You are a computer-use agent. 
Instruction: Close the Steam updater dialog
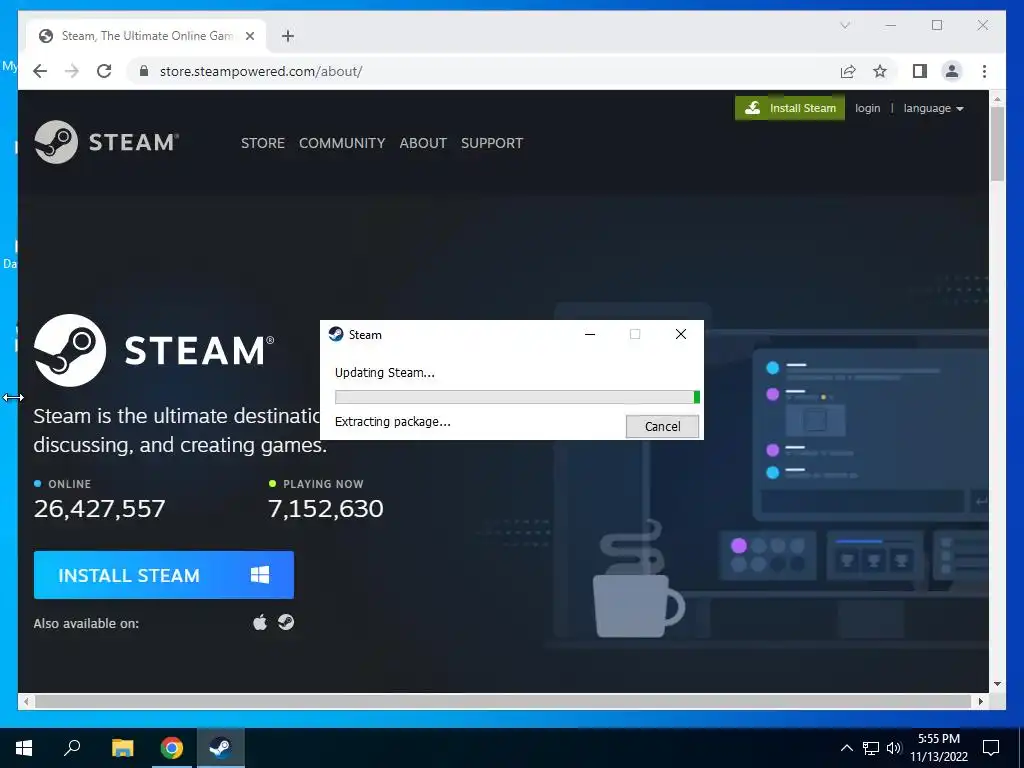(680, 334)
